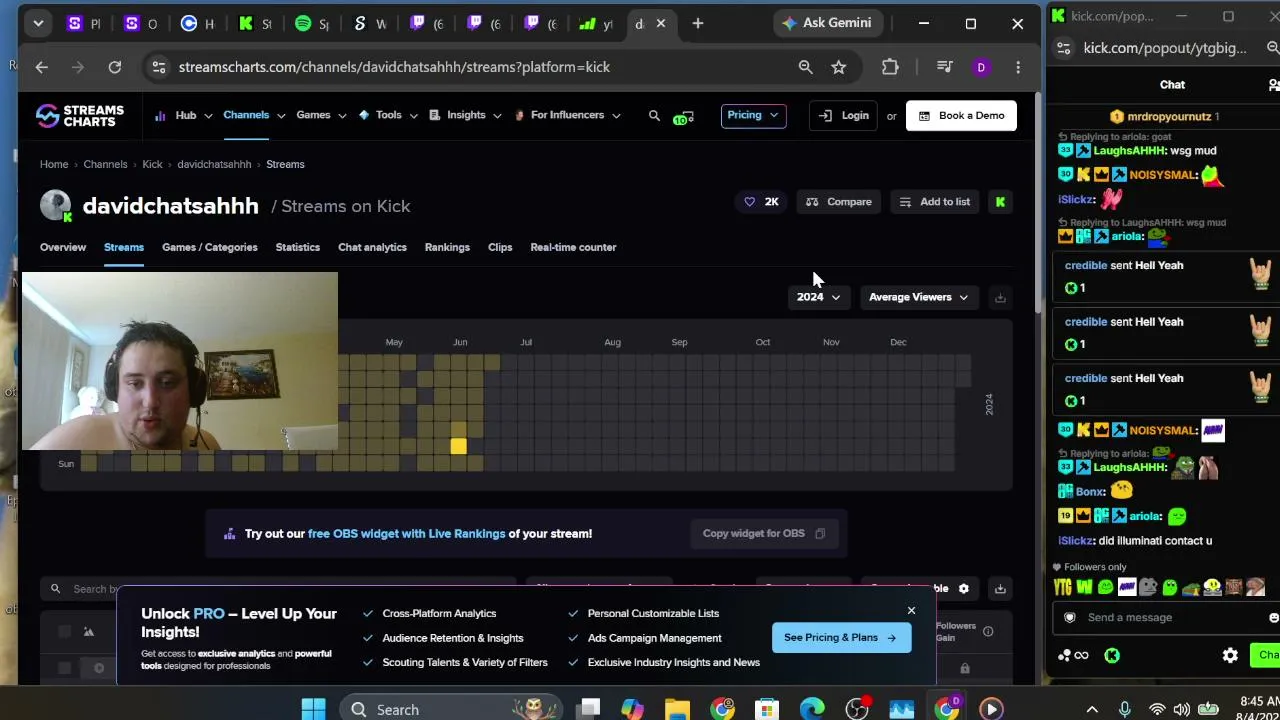Open the Chrome media controls icon
The height and width of the screenshot is (720, 1280).
pos(944,67)
